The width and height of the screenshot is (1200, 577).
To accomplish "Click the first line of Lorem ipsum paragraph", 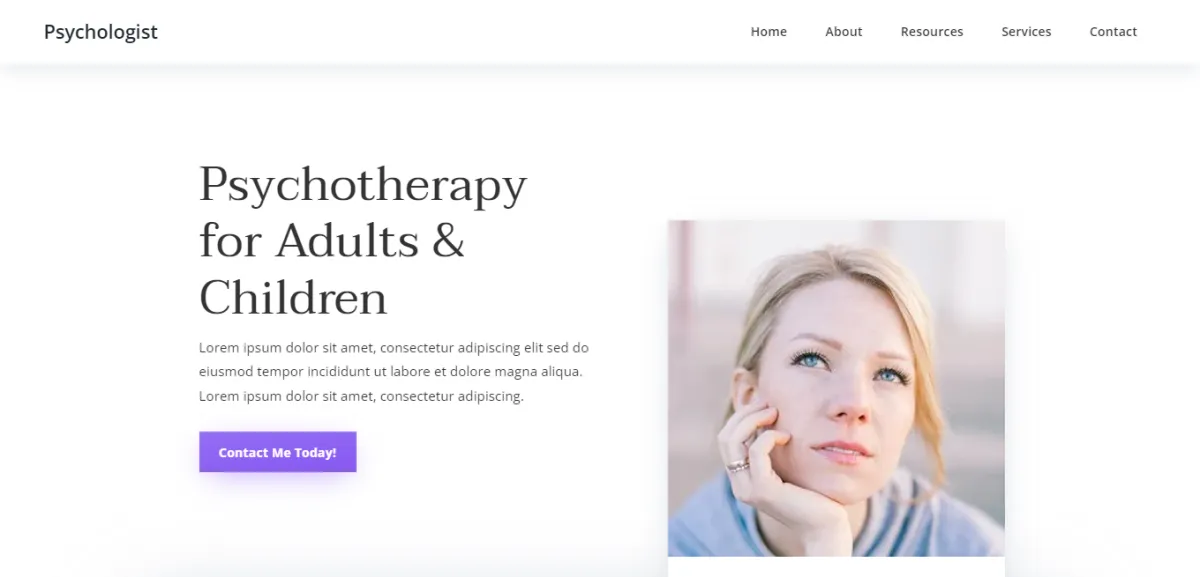I will click(394, 348).
